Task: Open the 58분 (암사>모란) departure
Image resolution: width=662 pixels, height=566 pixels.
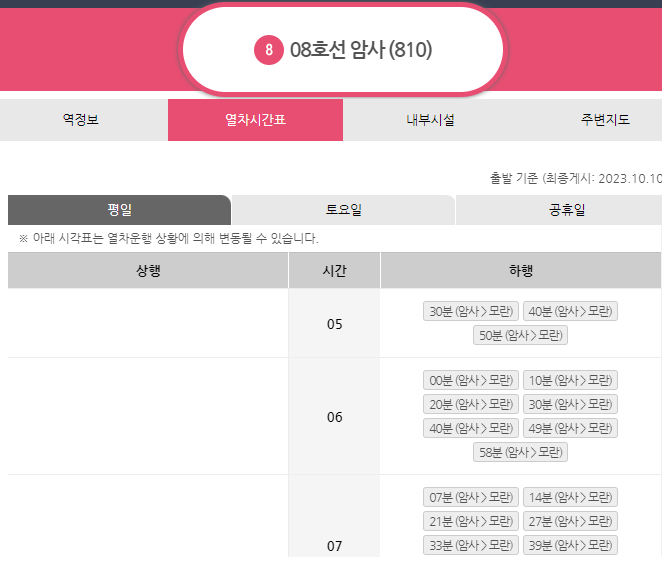Action: pos(521,452)
